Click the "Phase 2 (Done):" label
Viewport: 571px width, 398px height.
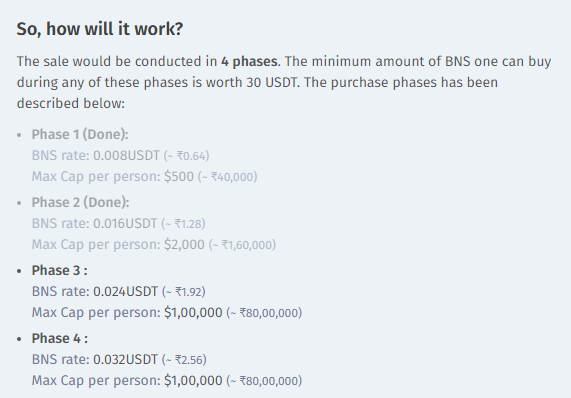point(80,202)
